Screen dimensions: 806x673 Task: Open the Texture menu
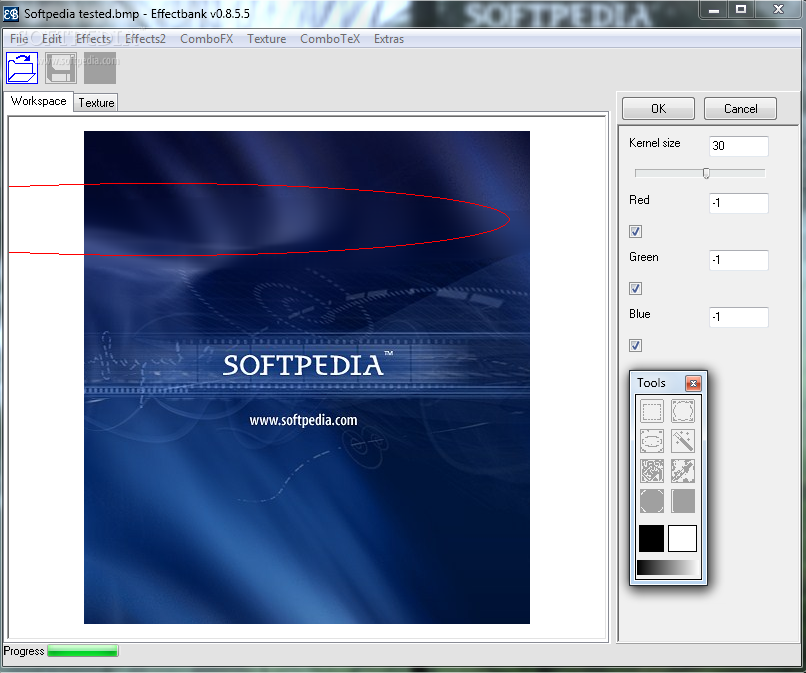(266, 39)
